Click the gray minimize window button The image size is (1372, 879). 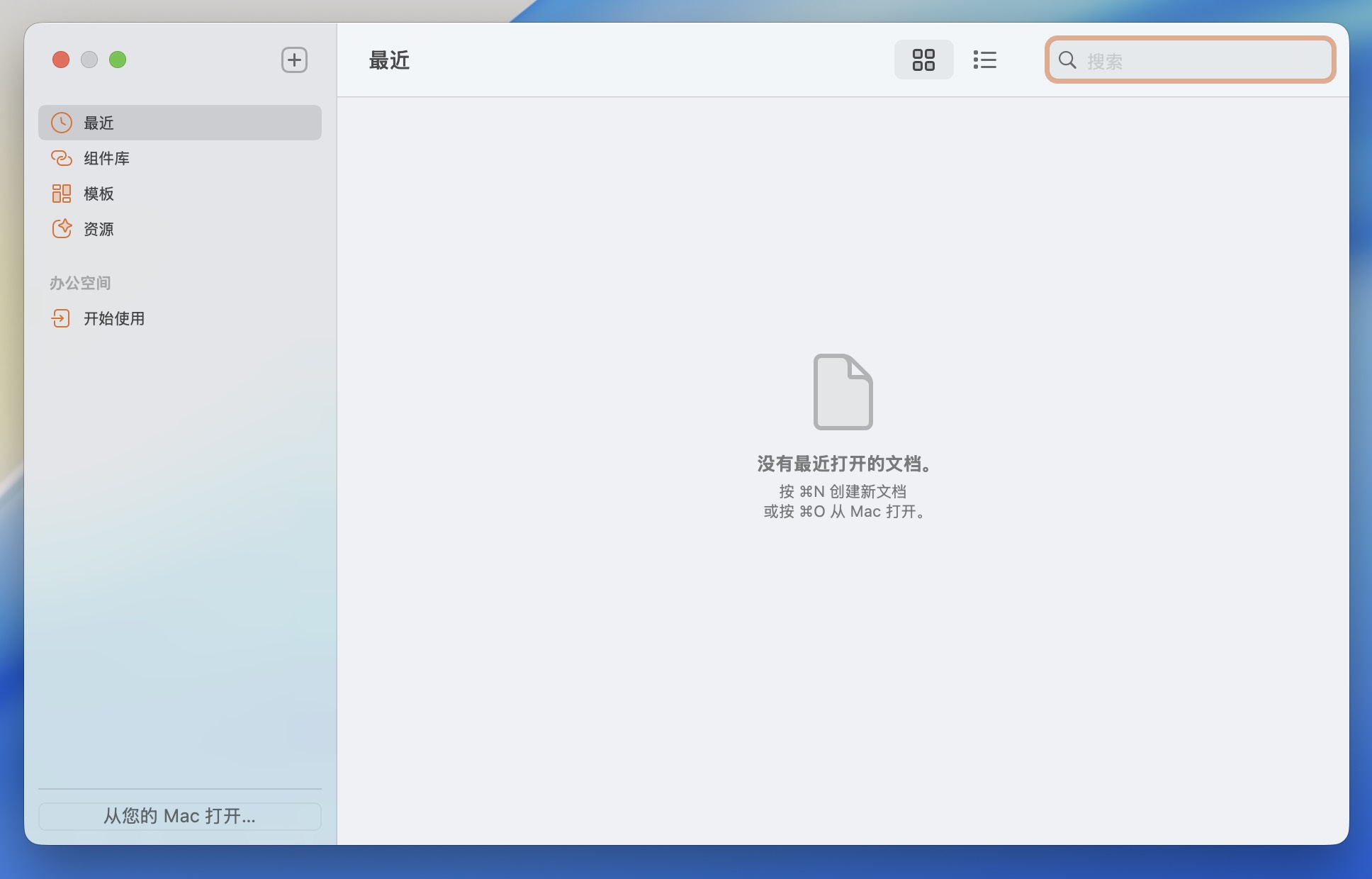(x=89, y=60)
